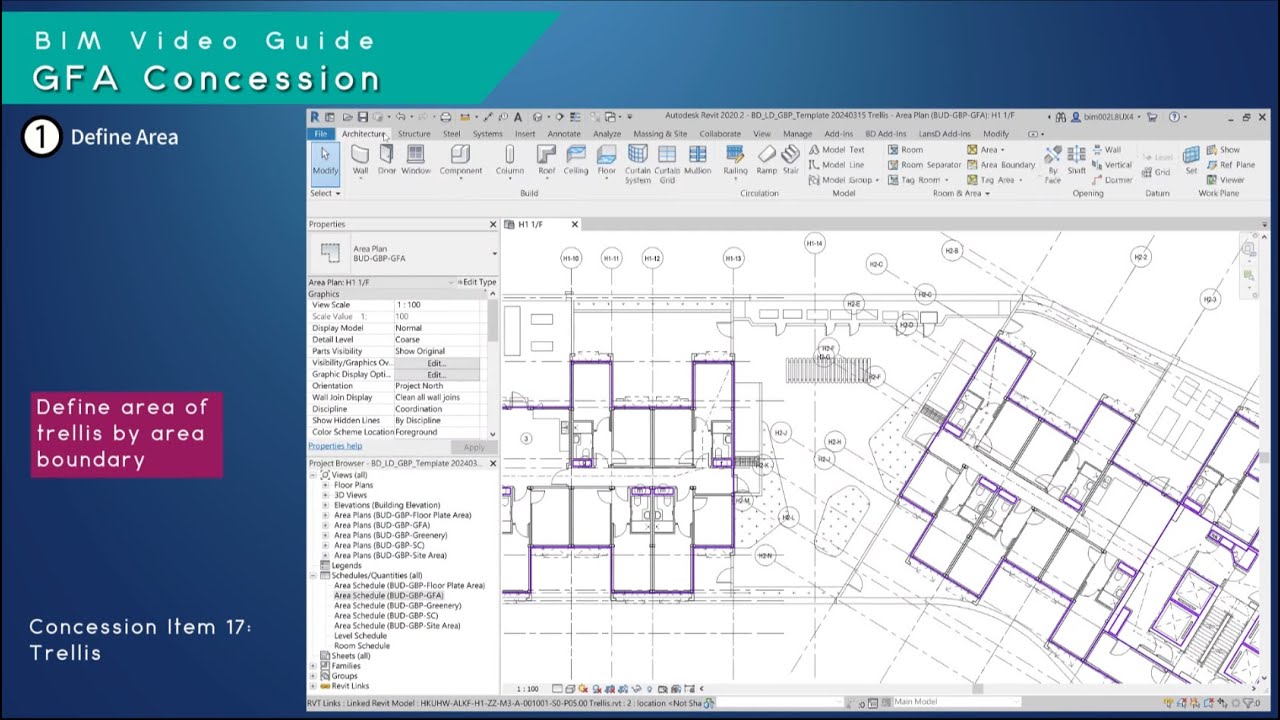Select the Model Text tool

click(836, 150)
